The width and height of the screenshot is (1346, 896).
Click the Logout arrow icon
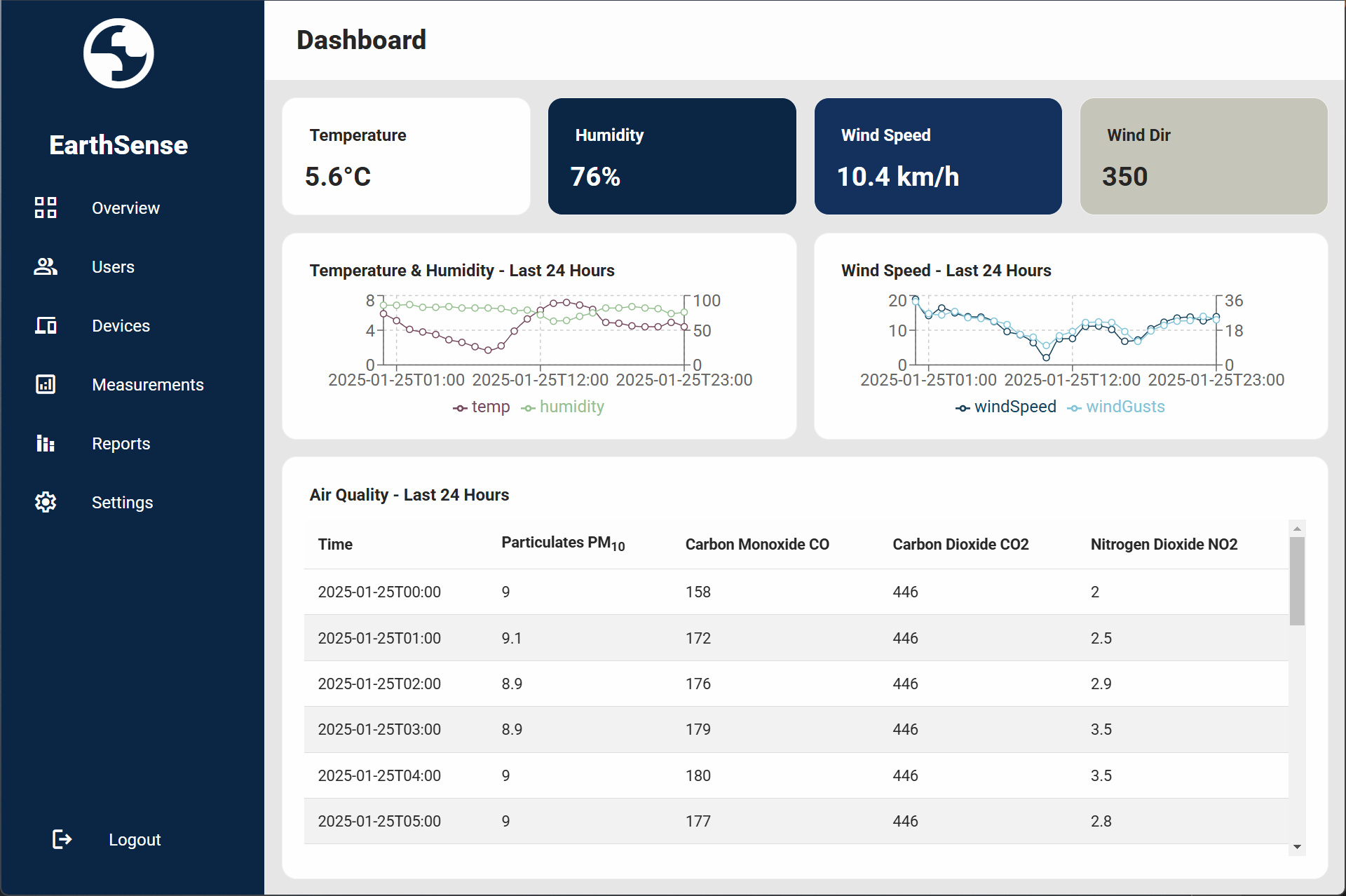point(62,839)
